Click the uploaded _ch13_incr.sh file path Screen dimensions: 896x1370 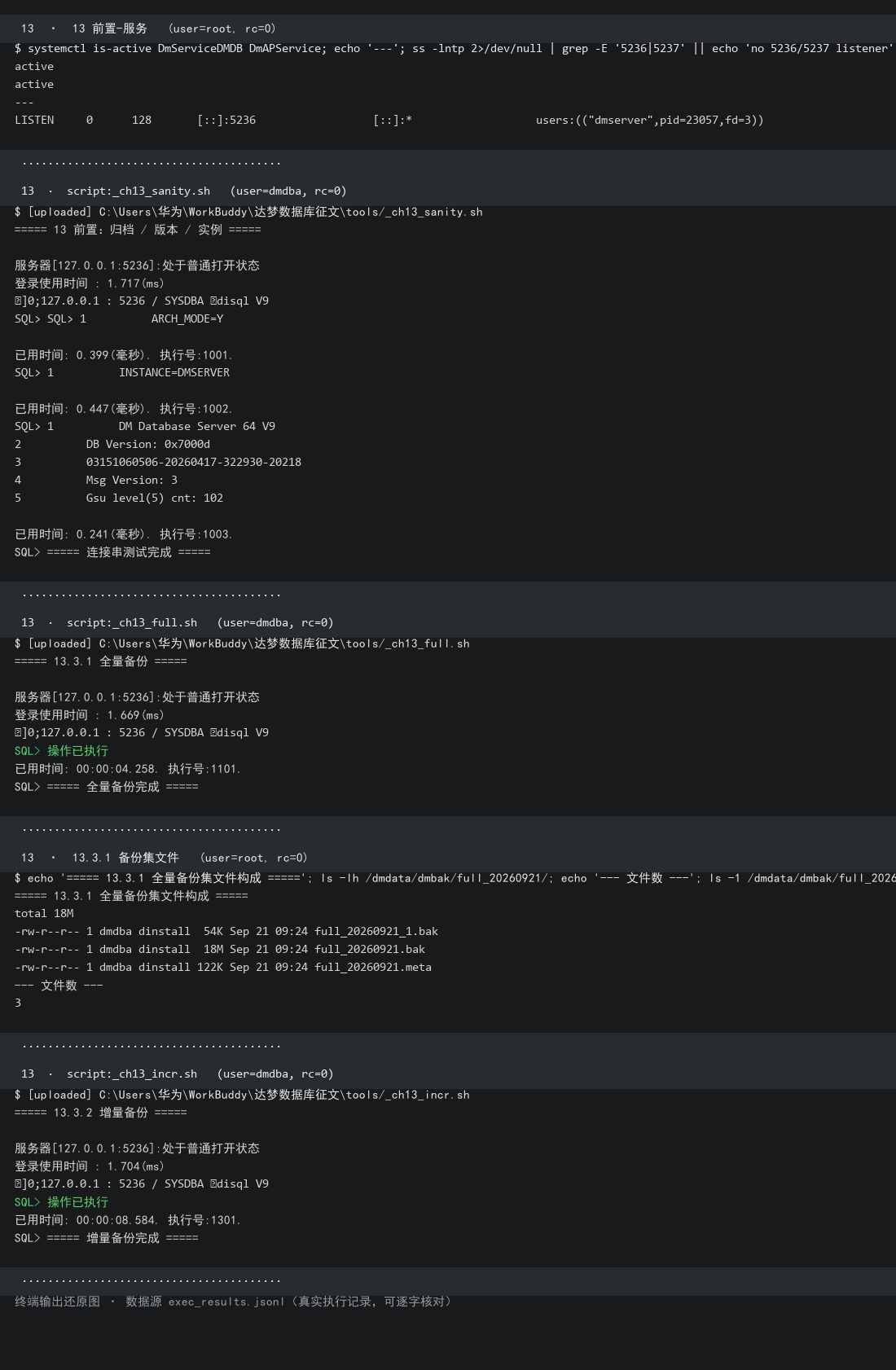coord(284,1095)
